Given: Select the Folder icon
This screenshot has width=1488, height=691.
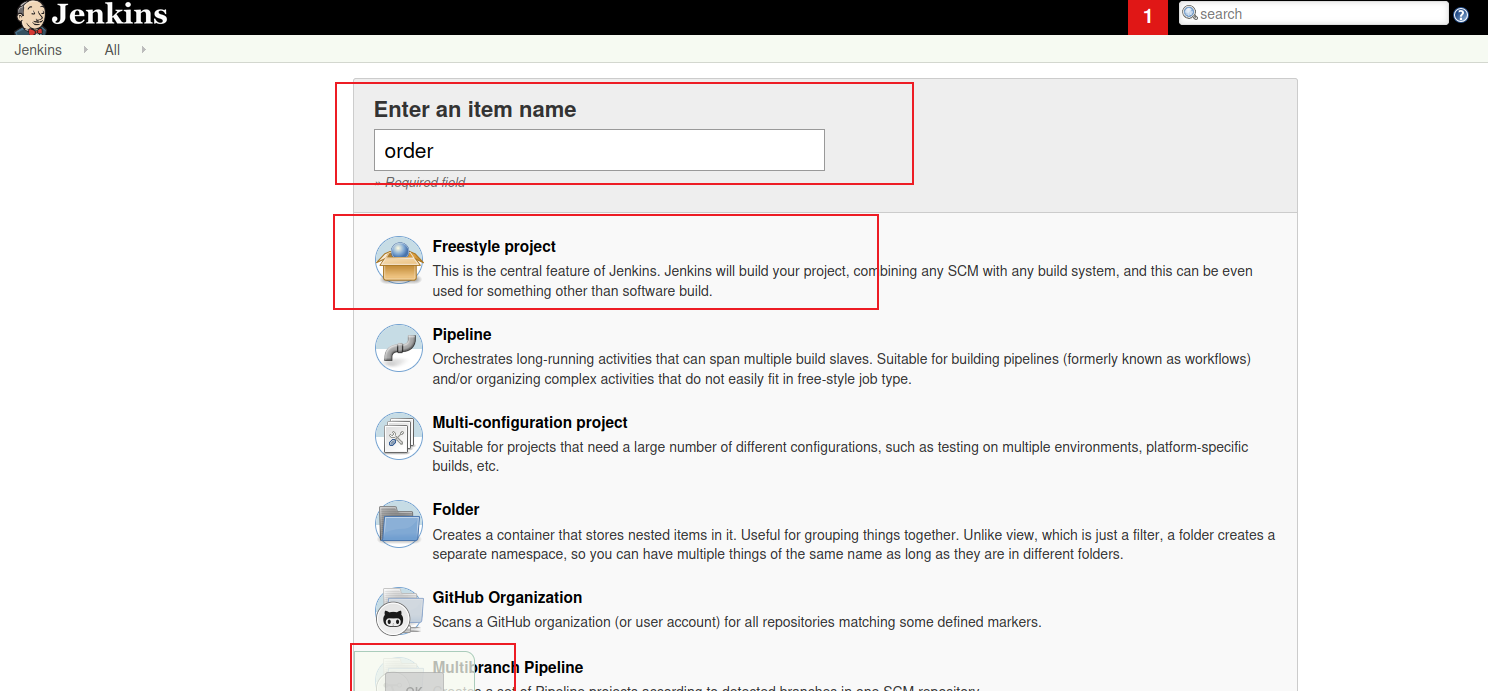Looking at the screenshot, I should coord(399,523).
